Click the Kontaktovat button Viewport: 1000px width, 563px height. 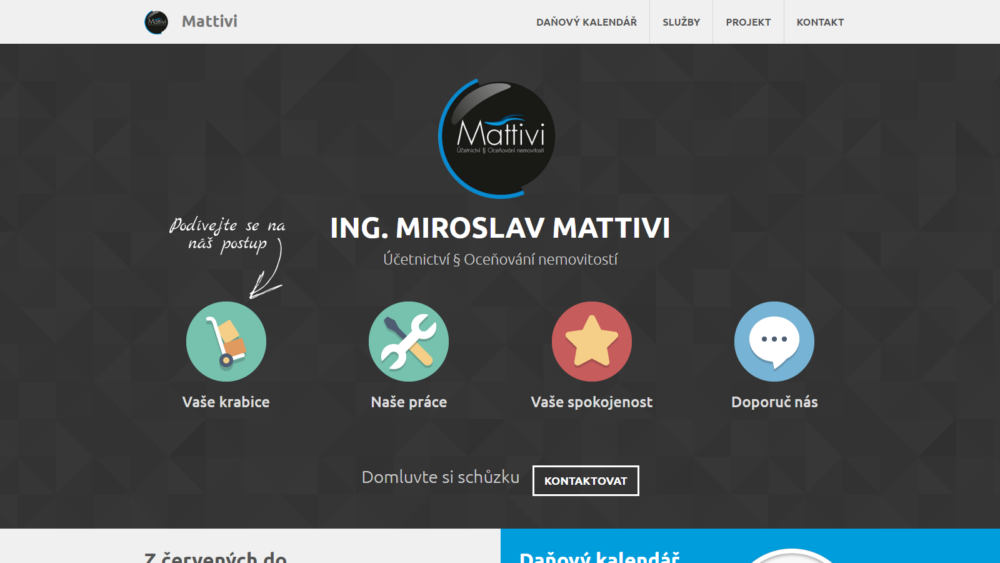pyautogui.click(x=585, y=481)
